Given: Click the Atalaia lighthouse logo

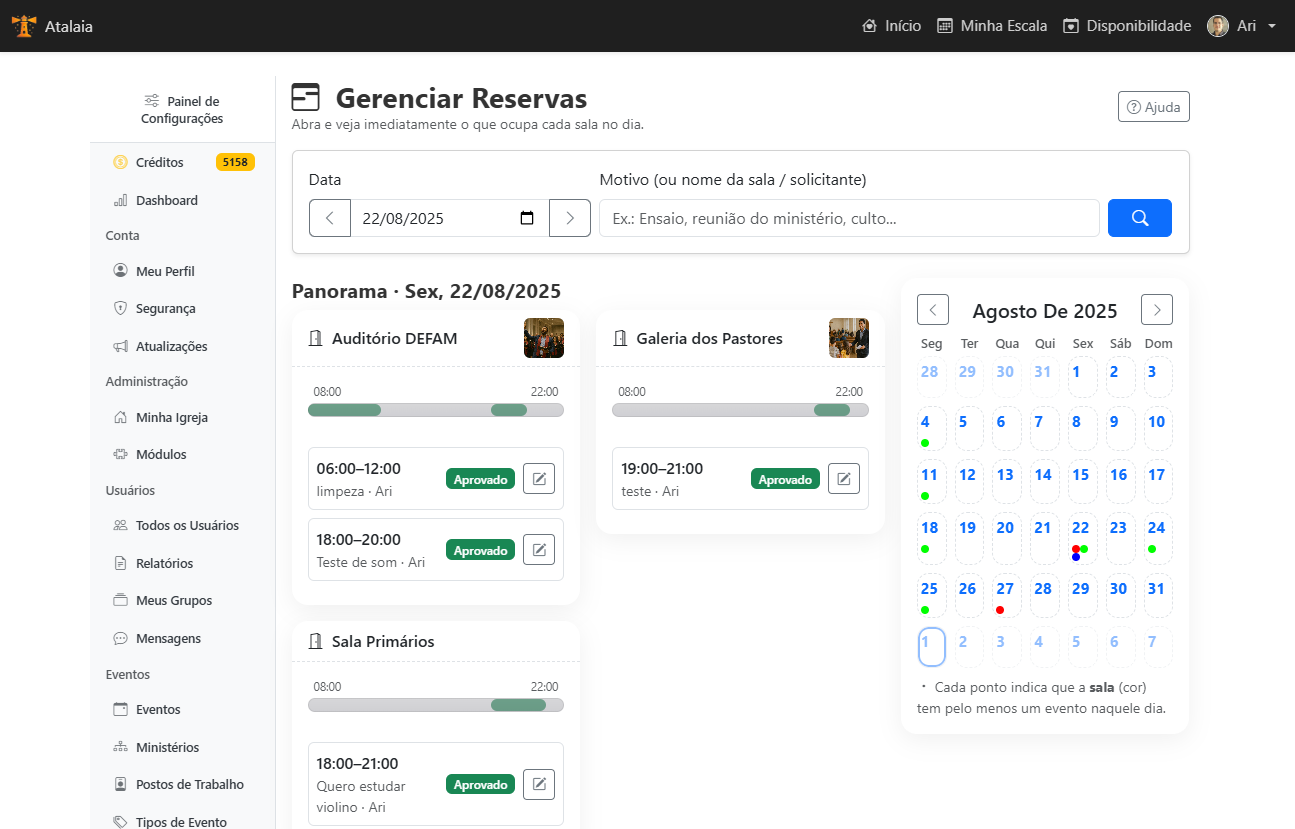Looking at the screenshot, I should coord(23,26).
